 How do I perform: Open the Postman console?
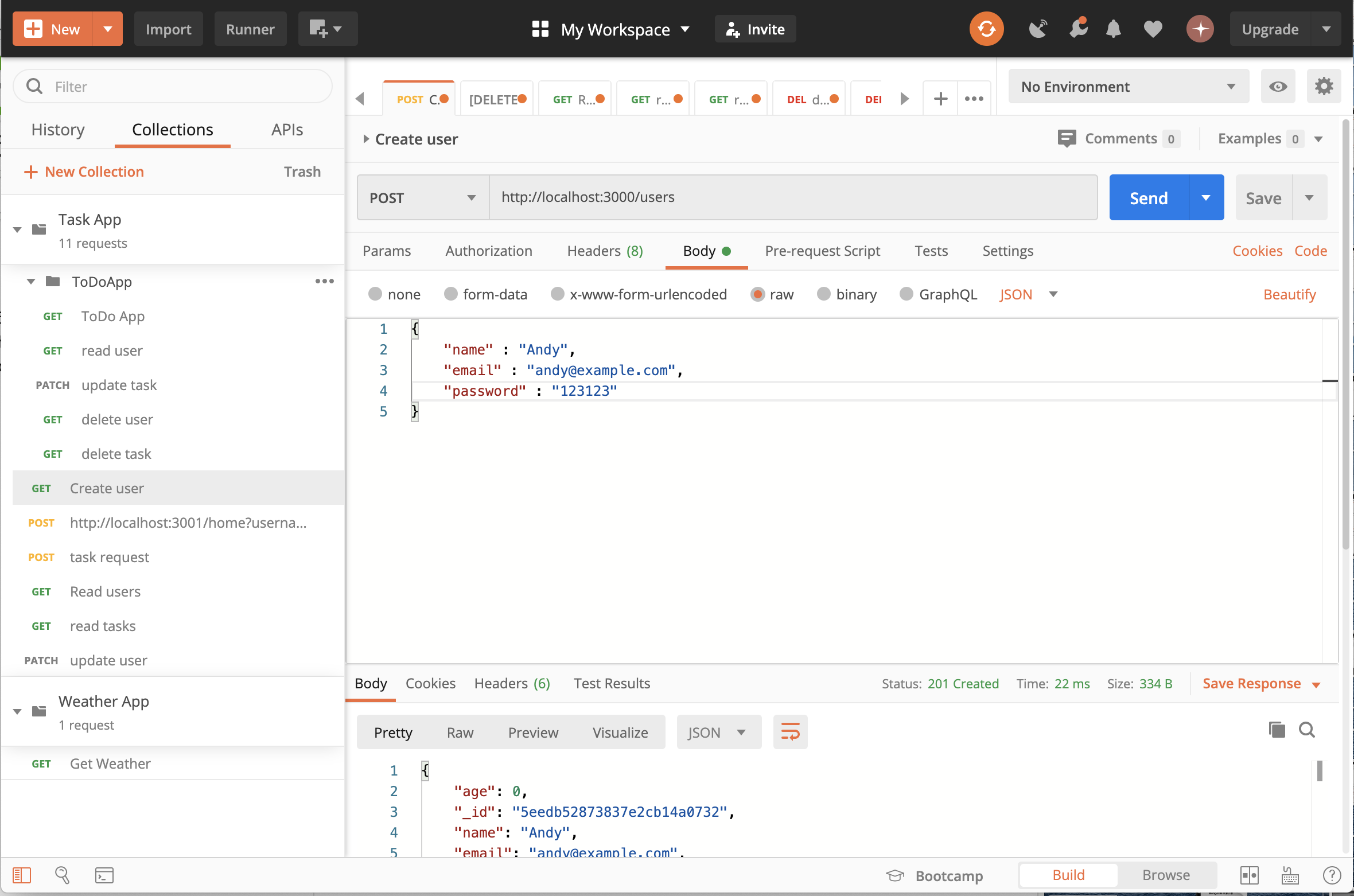tap(103, 875)
